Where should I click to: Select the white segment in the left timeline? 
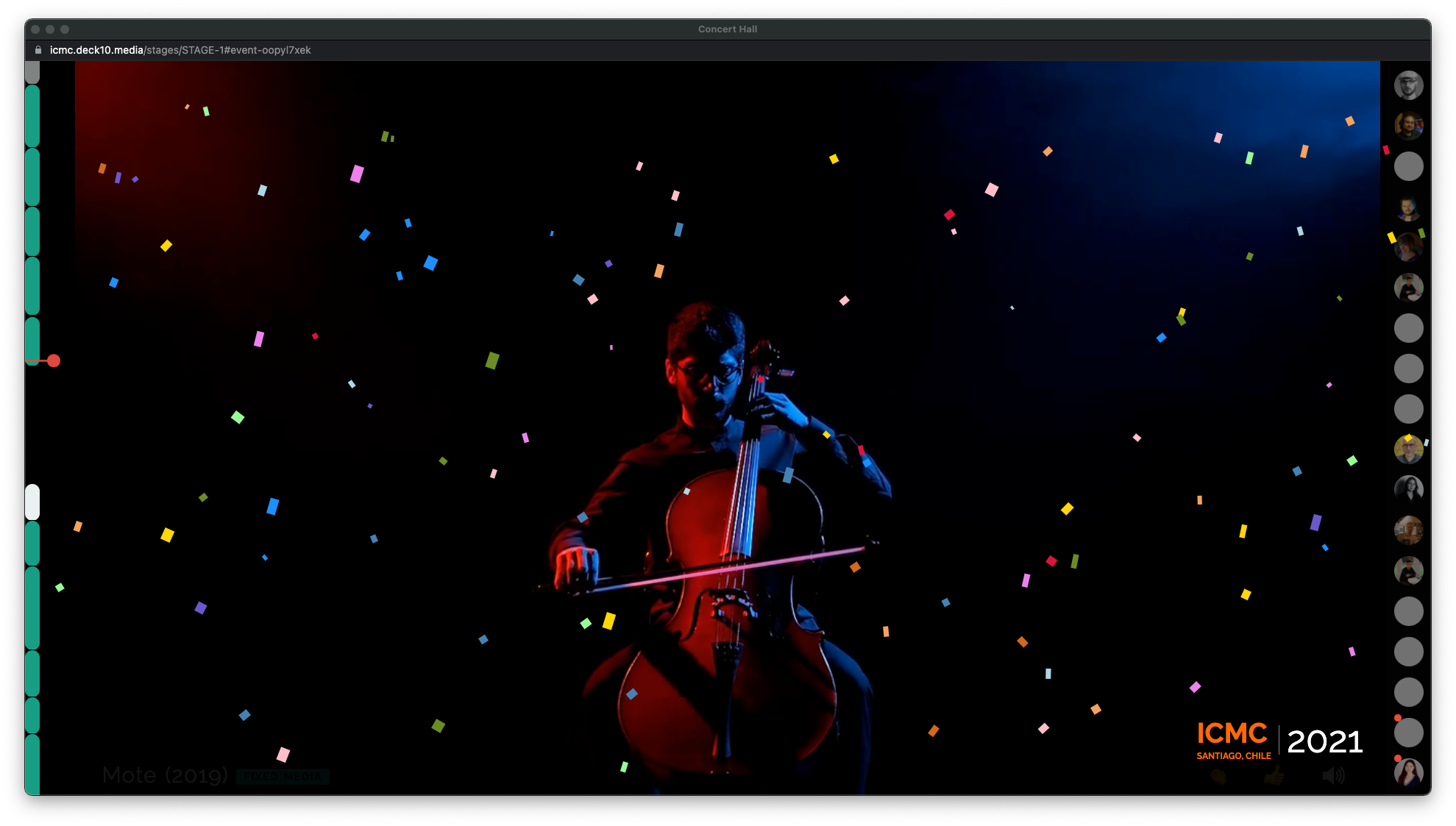[32, 502]
